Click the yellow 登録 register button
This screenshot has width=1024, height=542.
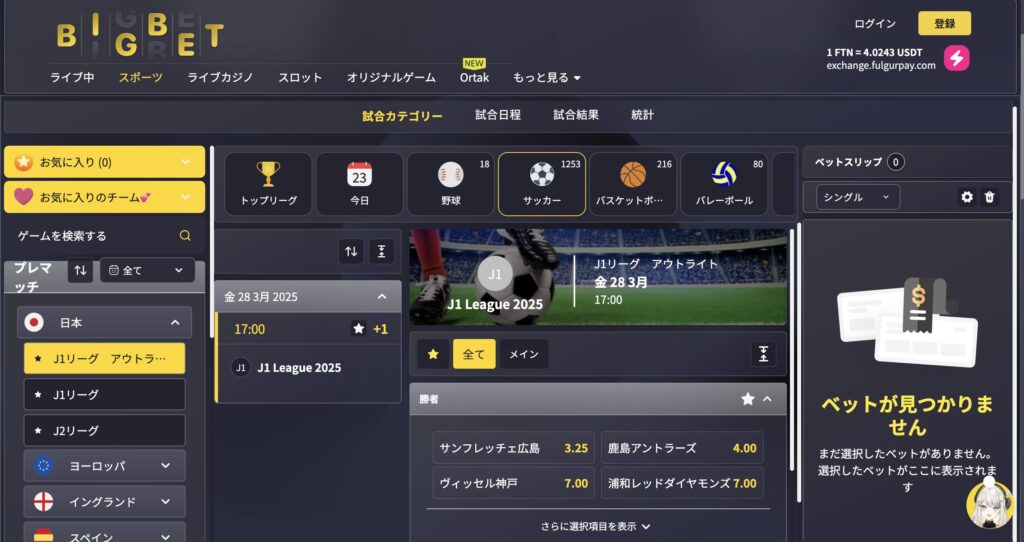(x=944, y=24)
